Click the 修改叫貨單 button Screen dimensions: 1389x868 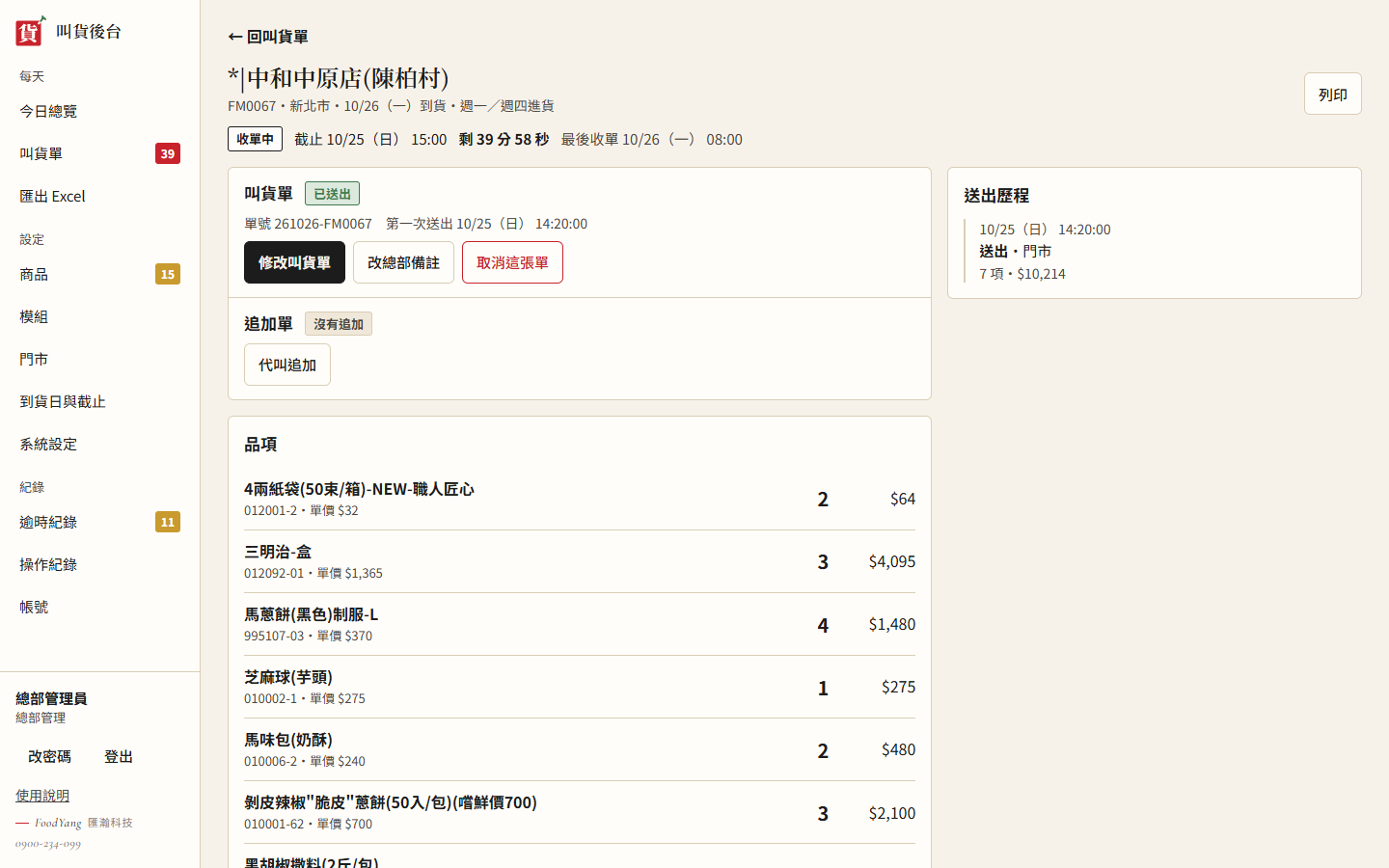coord(294,262)
